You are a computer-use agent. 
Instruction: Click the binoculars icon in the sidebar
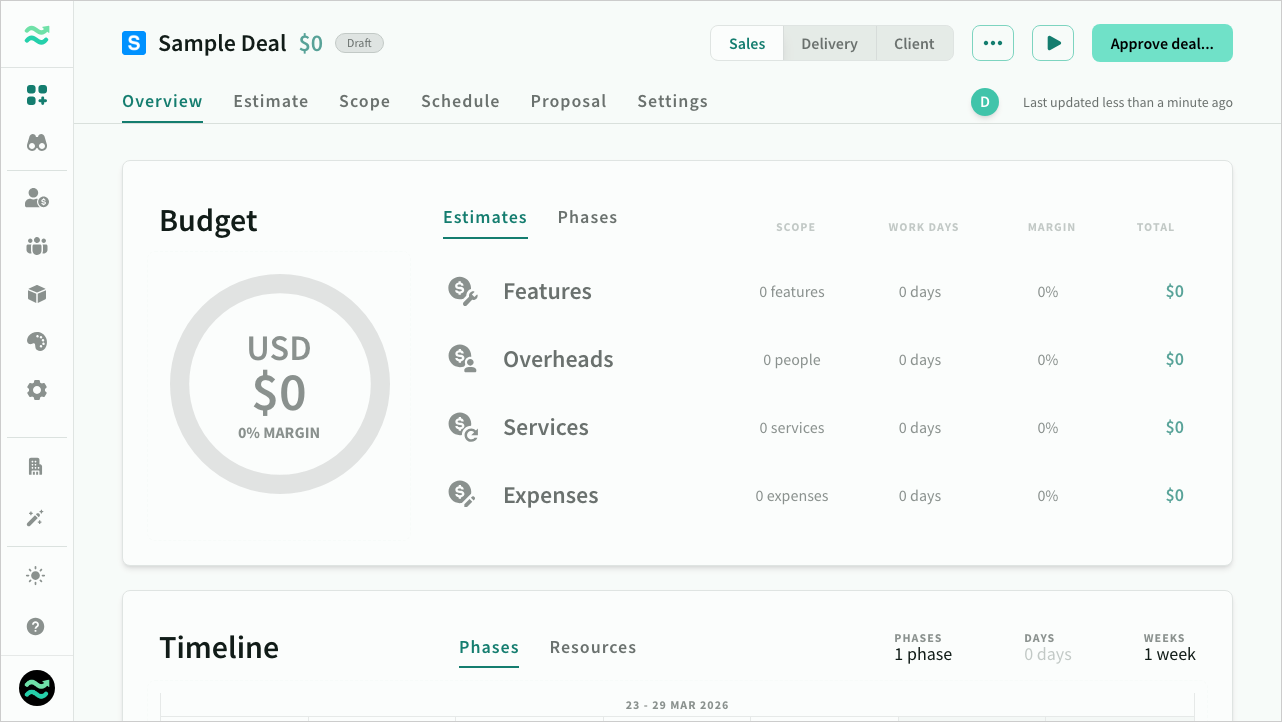coord(37,143)
